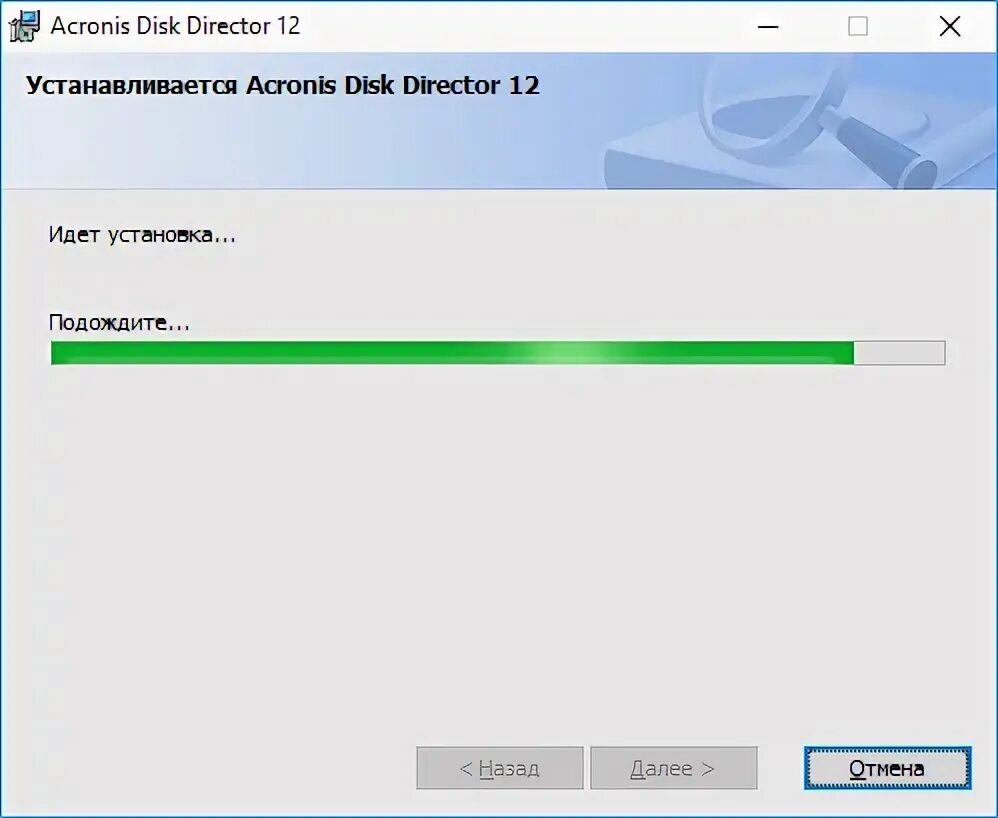Close the Acronis Disk Director 12 window
The image size is (998, 818).
[x=950, y=26]
